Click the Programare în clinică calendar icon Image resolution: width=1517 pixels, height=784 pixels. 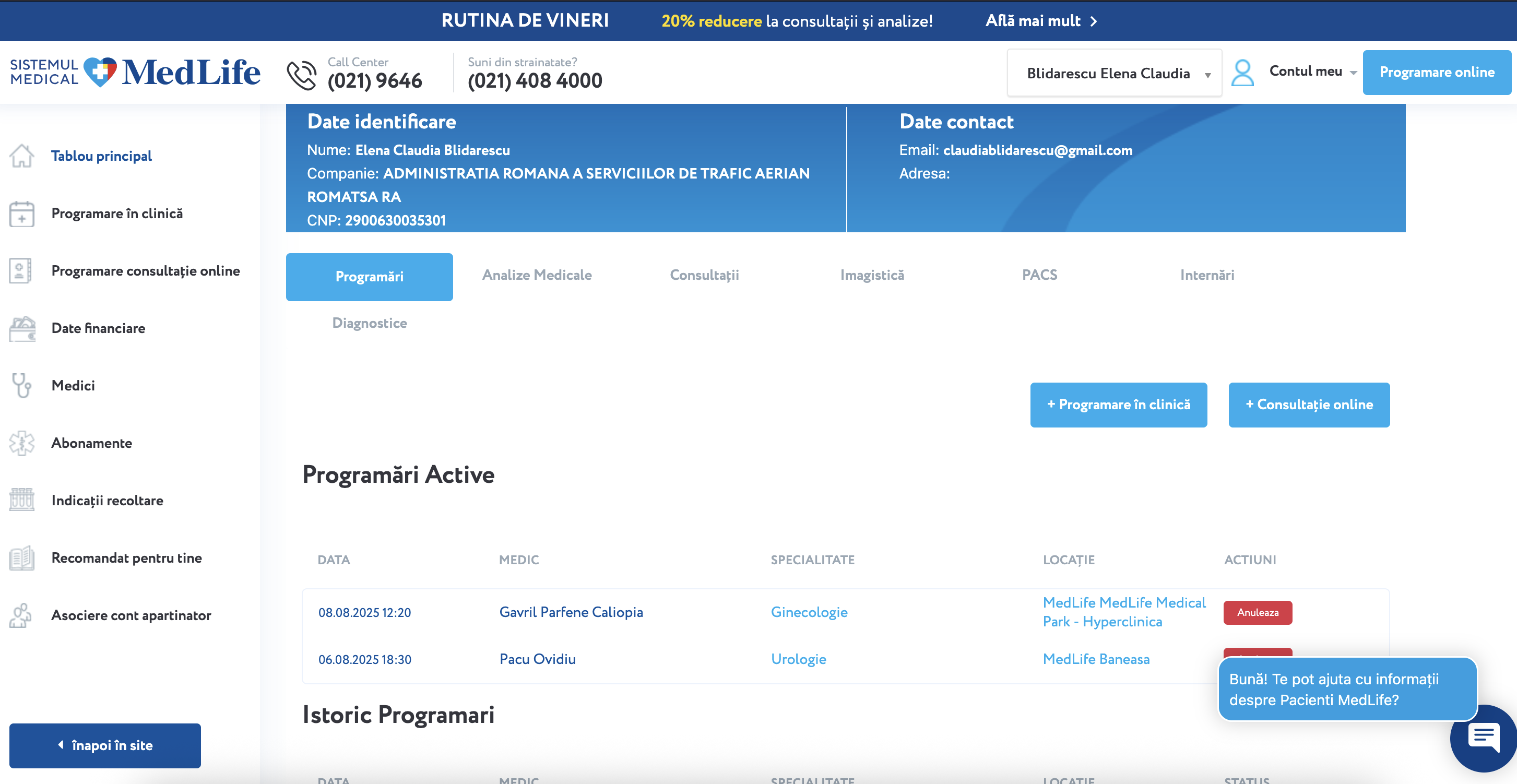[22, 213]
